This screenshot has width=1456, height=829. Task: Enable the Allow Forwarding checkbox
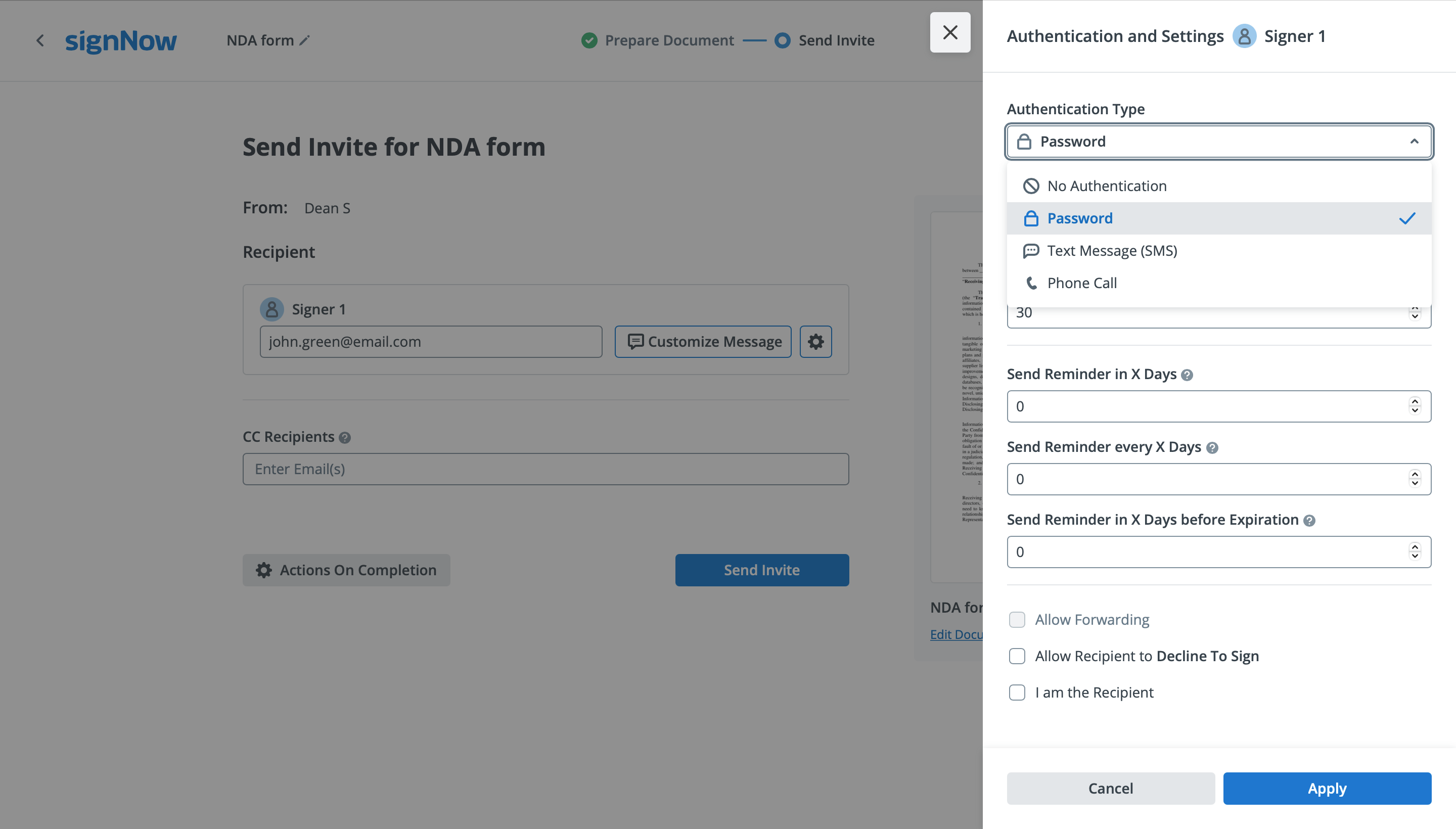1017,619
